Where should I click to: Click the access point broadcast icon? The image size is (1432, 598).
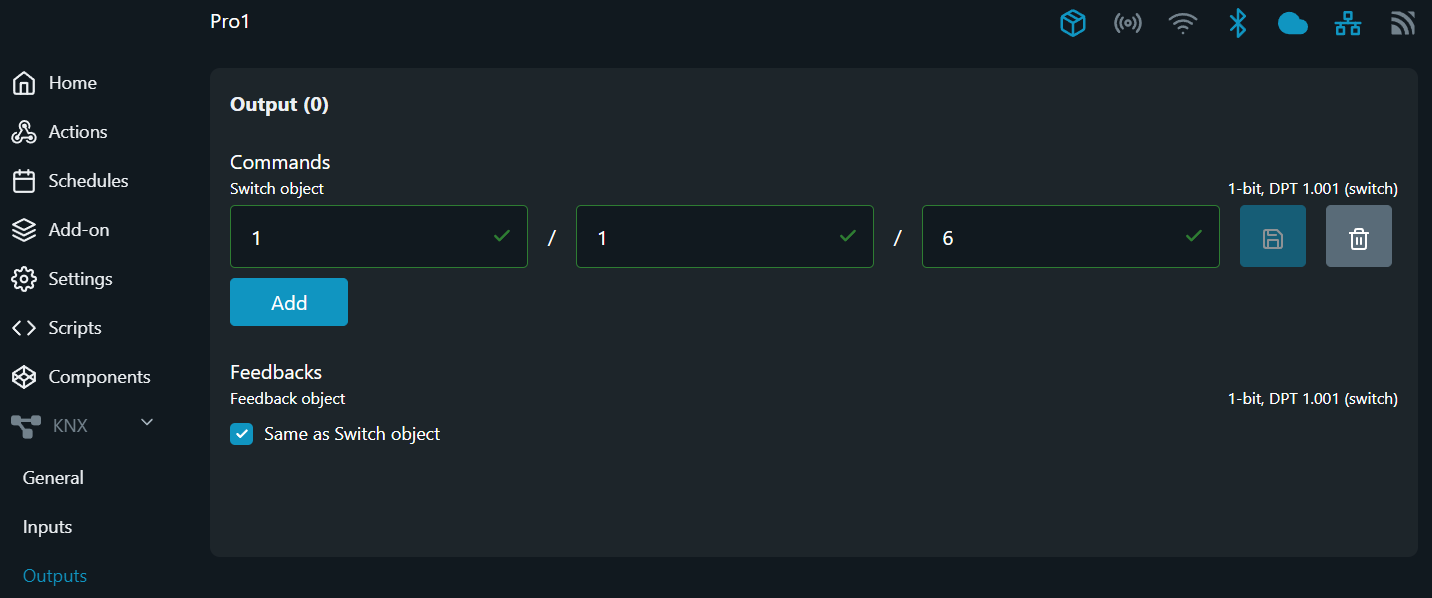tap(1128, 24)
